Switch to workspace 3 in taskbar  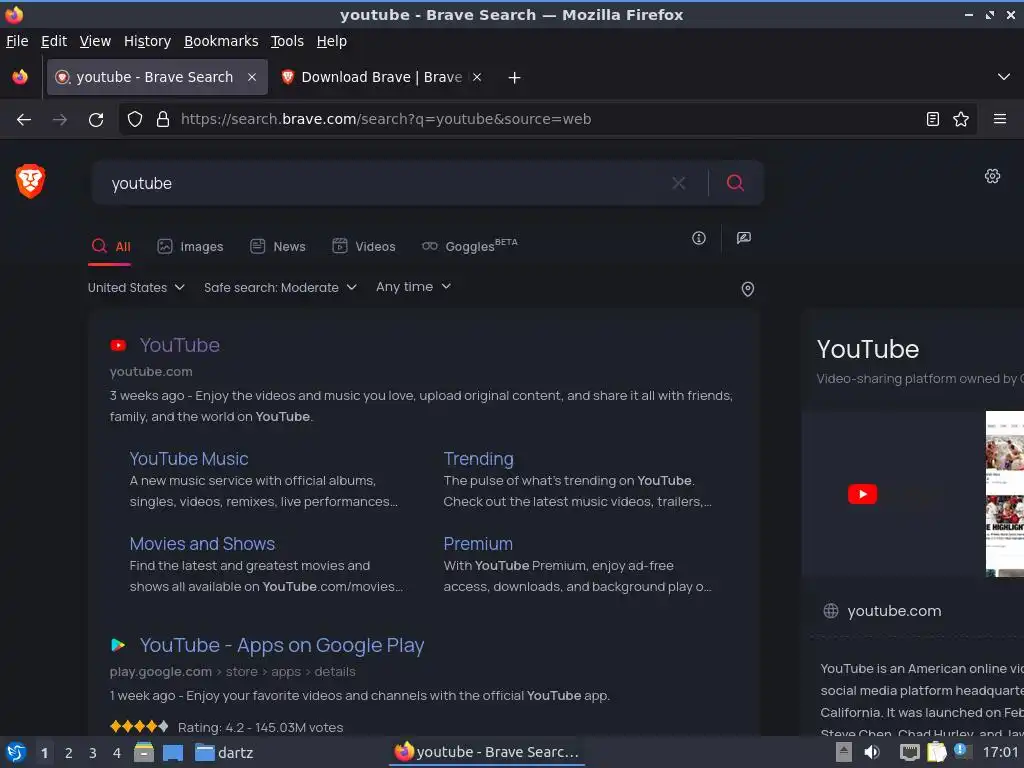(93, 753)
